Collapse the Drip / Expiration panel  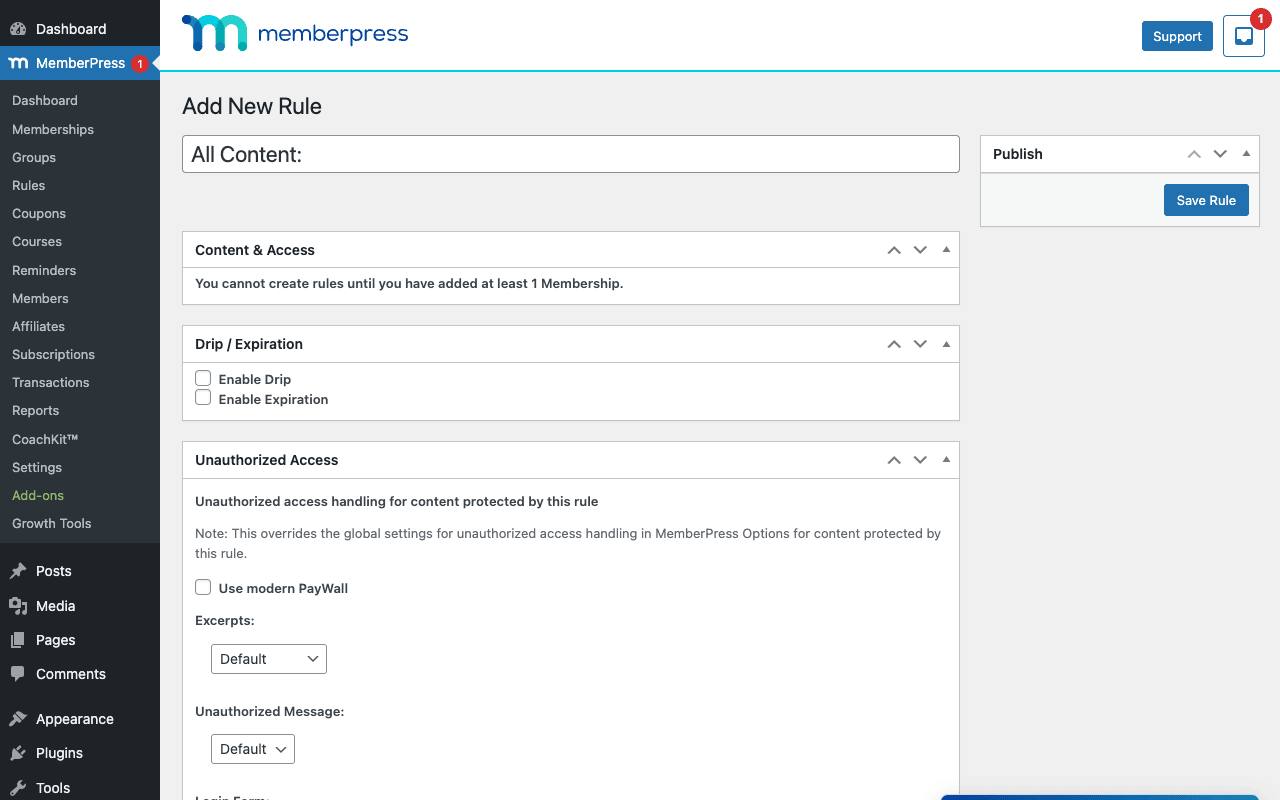tap(946, 344)
